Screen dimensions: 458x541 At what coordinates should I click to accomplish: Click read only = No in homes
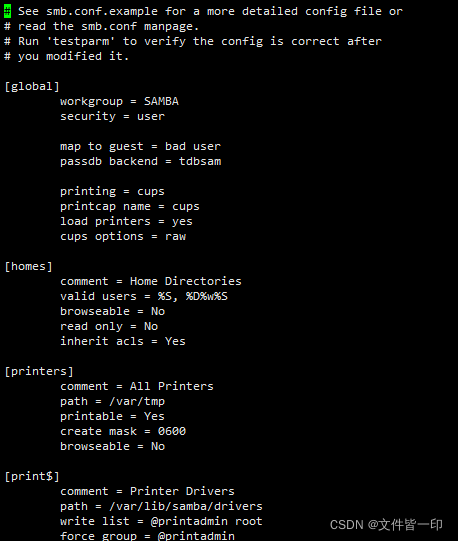click(x=109, y=326)
